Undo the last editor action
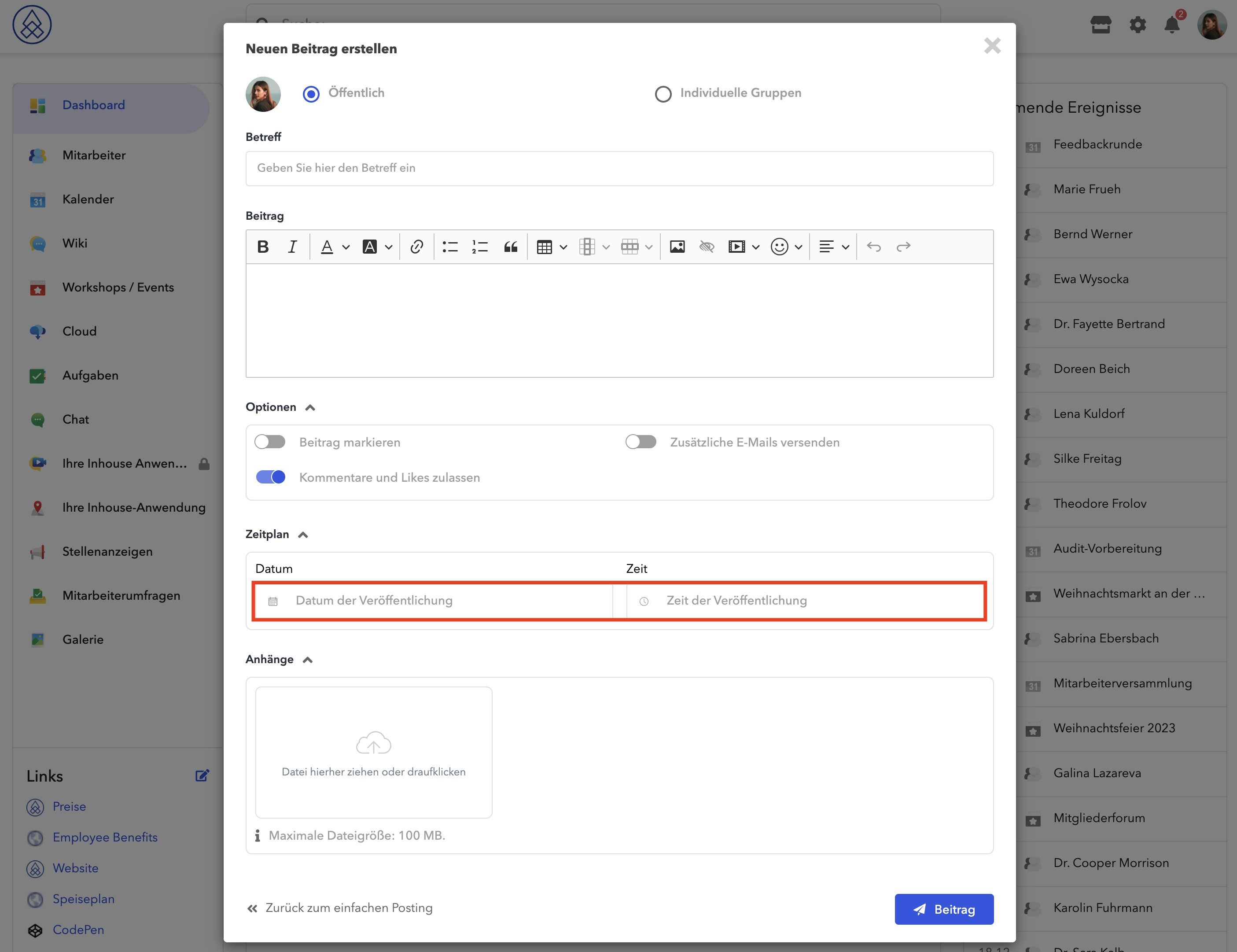 point(874,247)
